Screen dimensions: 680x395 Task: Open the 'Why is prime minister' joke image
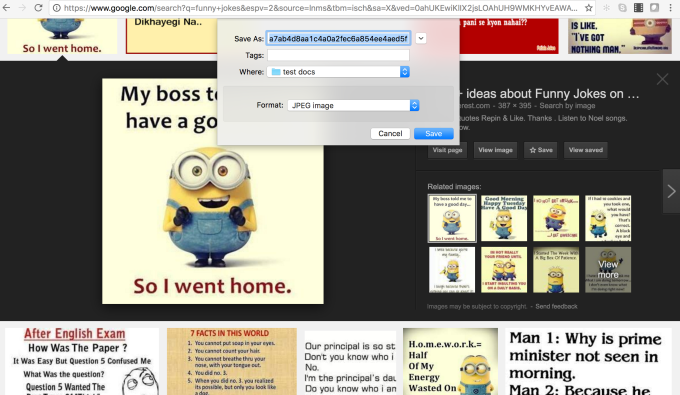588,361
